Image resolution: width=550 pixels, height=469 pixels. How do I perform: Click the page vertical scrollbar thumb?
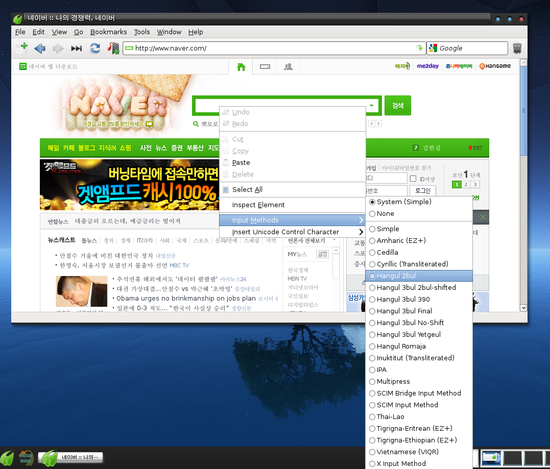pos(523,110)
